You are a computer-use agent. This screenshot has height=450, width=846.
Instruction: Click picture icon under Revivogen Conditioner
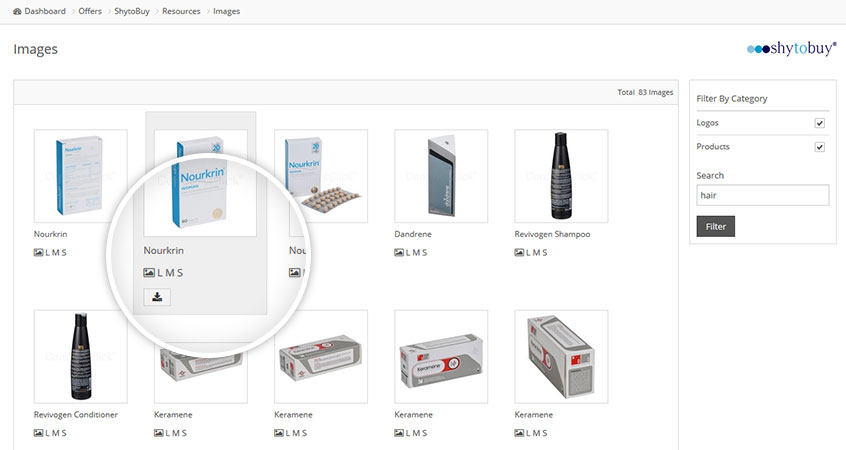coord(38,433)
